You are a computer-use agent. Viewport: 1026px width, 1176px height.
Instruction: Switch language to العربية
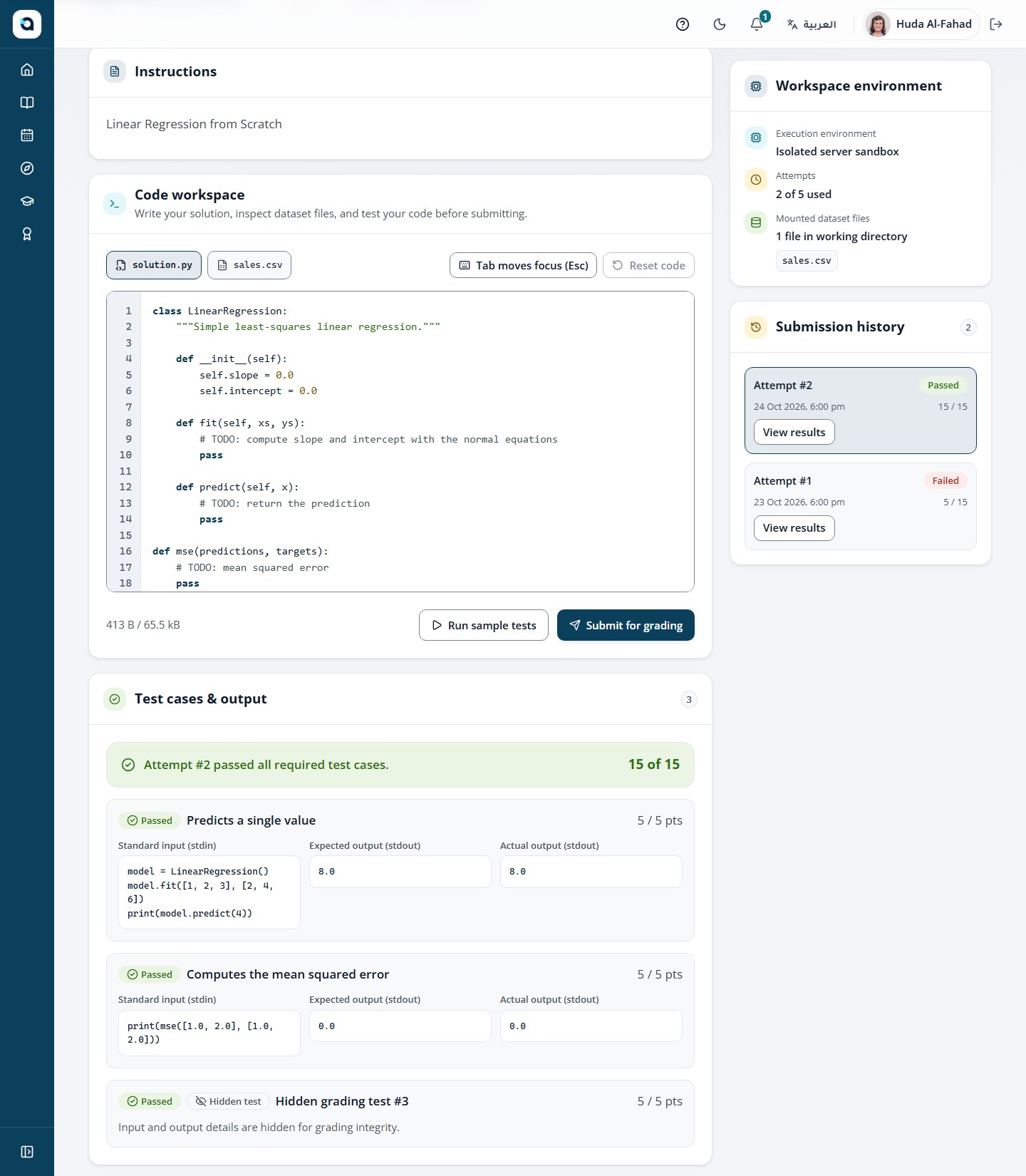pos(812,24)
